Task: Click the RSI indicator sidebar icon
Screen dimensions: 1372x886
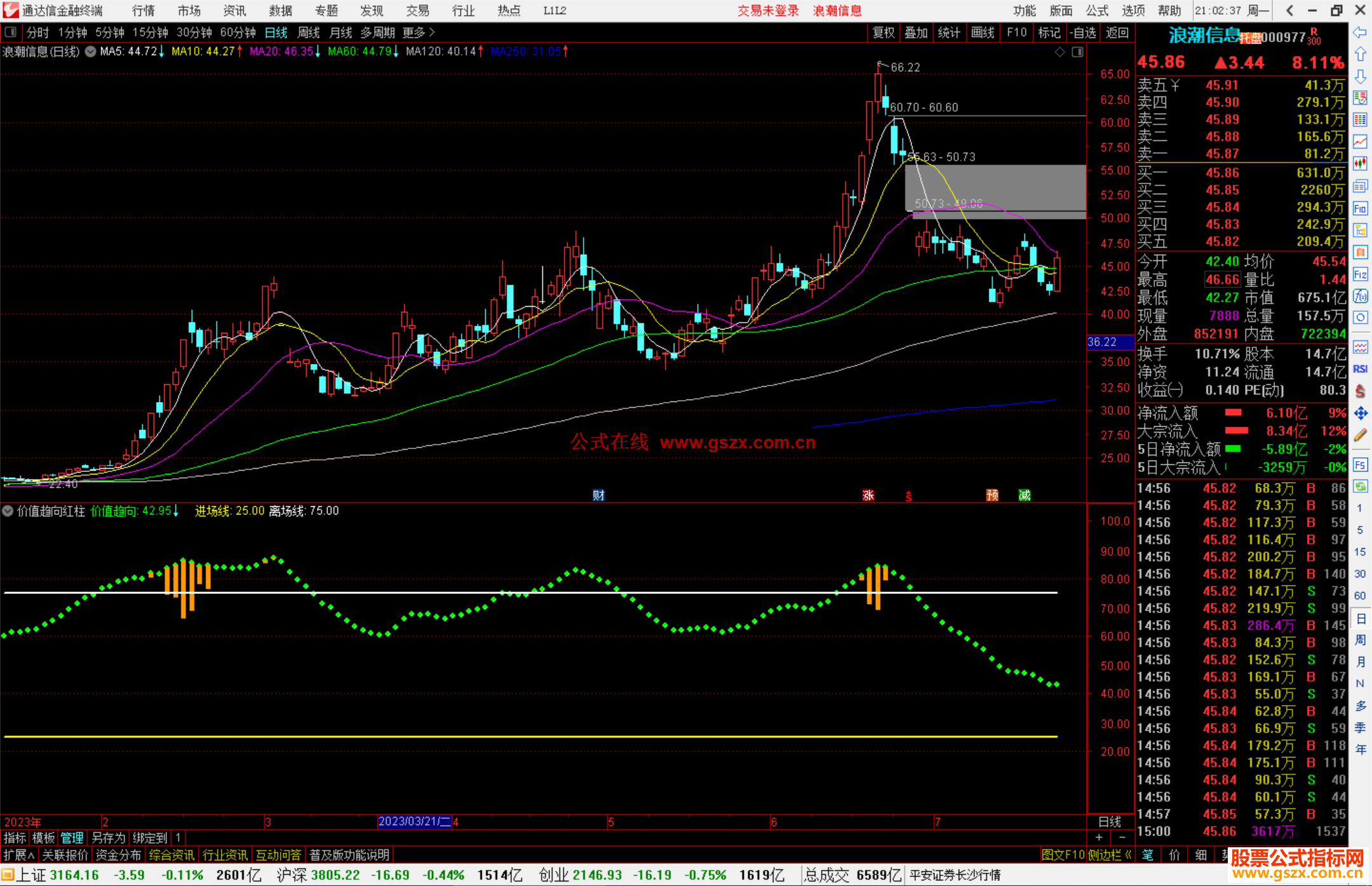Action: point(1360,369)
